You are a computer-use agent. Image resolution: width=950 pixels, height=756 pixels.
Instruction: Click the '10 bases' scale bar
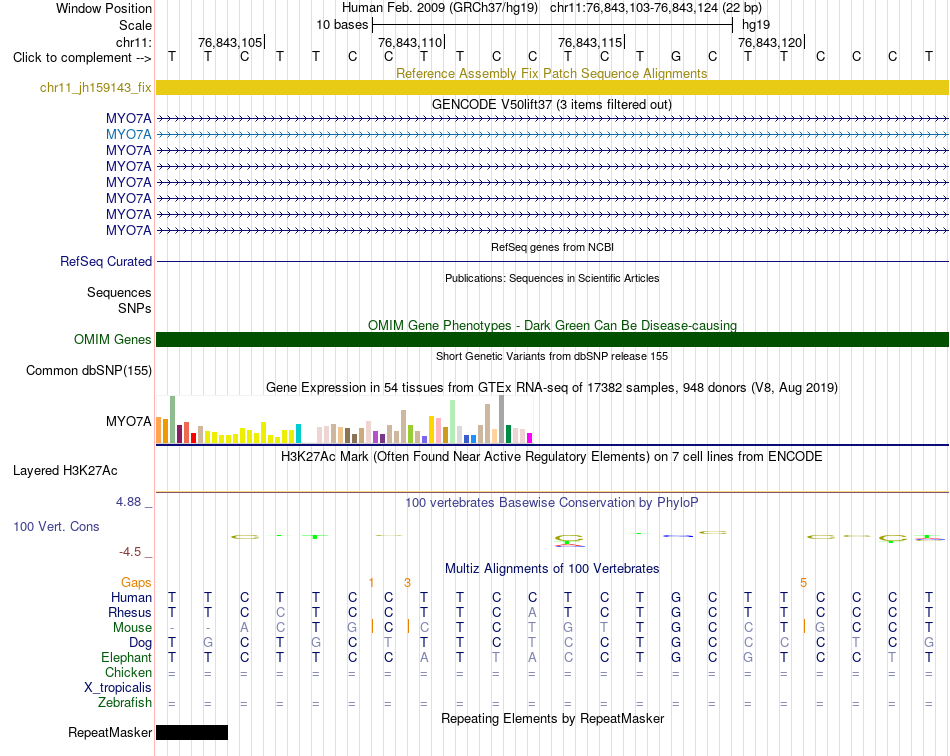552,25
